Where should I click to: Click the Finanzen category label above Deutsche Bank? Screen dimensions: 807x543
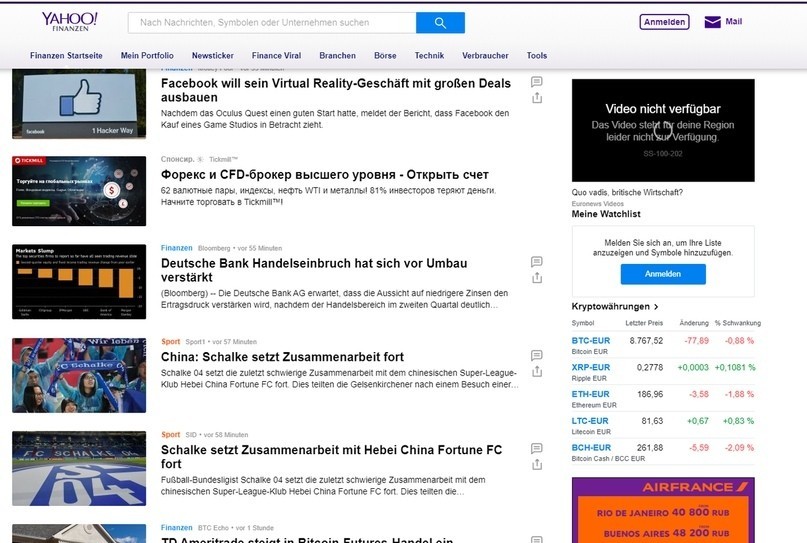coord(177,248)
